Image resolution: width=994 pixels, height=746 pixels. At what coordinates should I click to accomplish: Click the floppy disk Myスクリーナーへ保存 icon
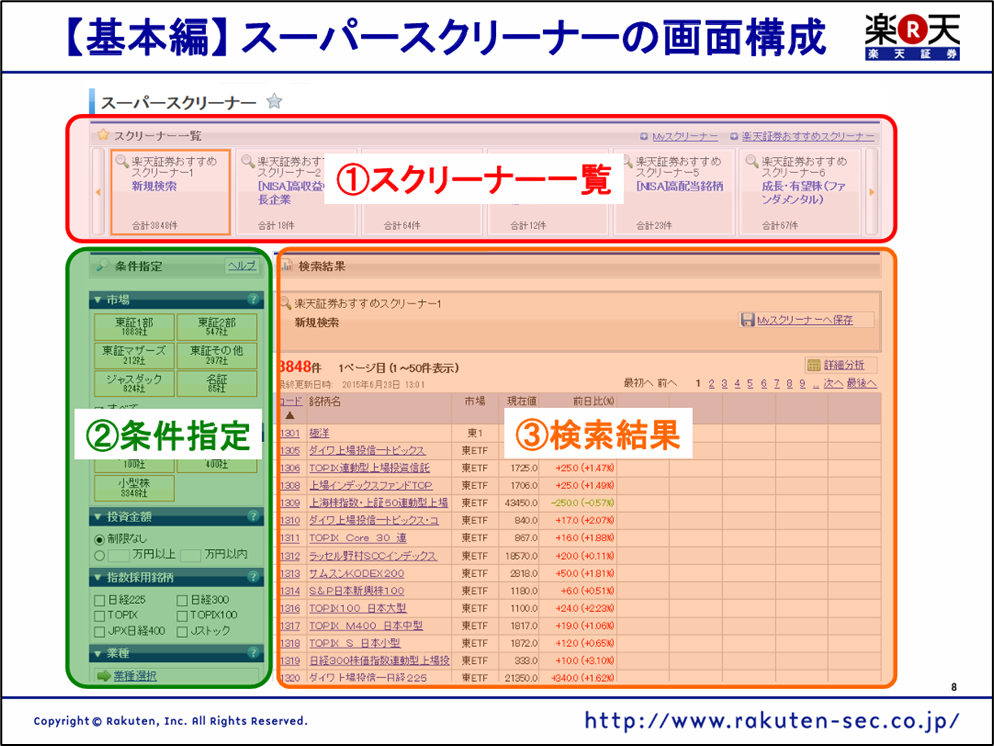pyautogui.click(x=747, y=320)
